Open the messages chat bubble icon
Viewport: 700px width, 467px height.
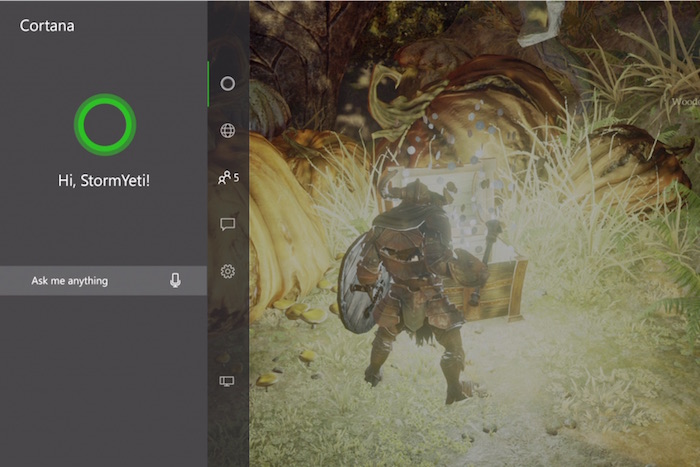227,225
